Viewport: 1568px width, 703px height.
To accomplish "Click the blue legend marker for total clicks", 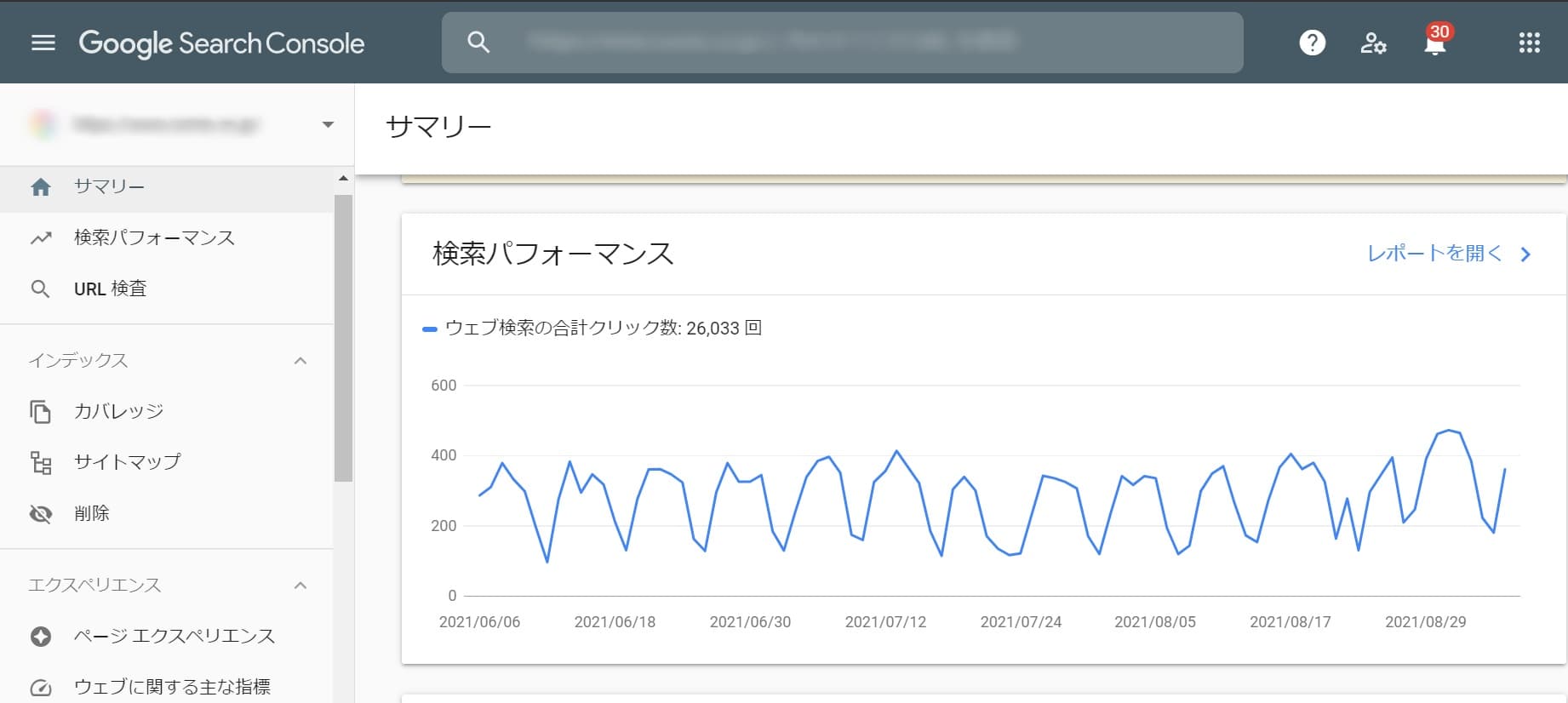I will click(x=430, y=329).
